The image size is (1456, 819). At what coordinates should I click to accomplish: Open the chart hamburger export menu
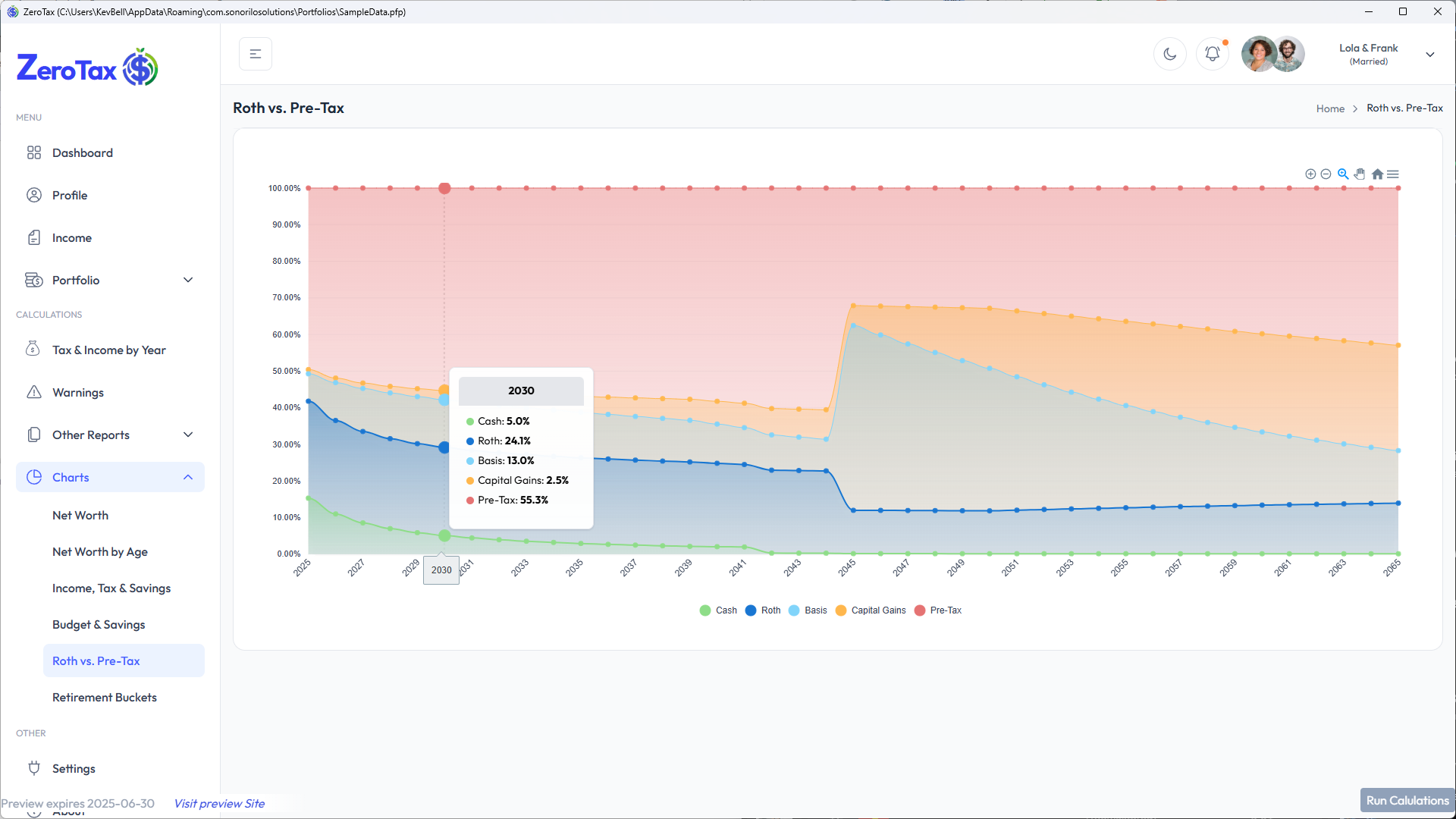pyautogui.click(x=1393, y=174)
